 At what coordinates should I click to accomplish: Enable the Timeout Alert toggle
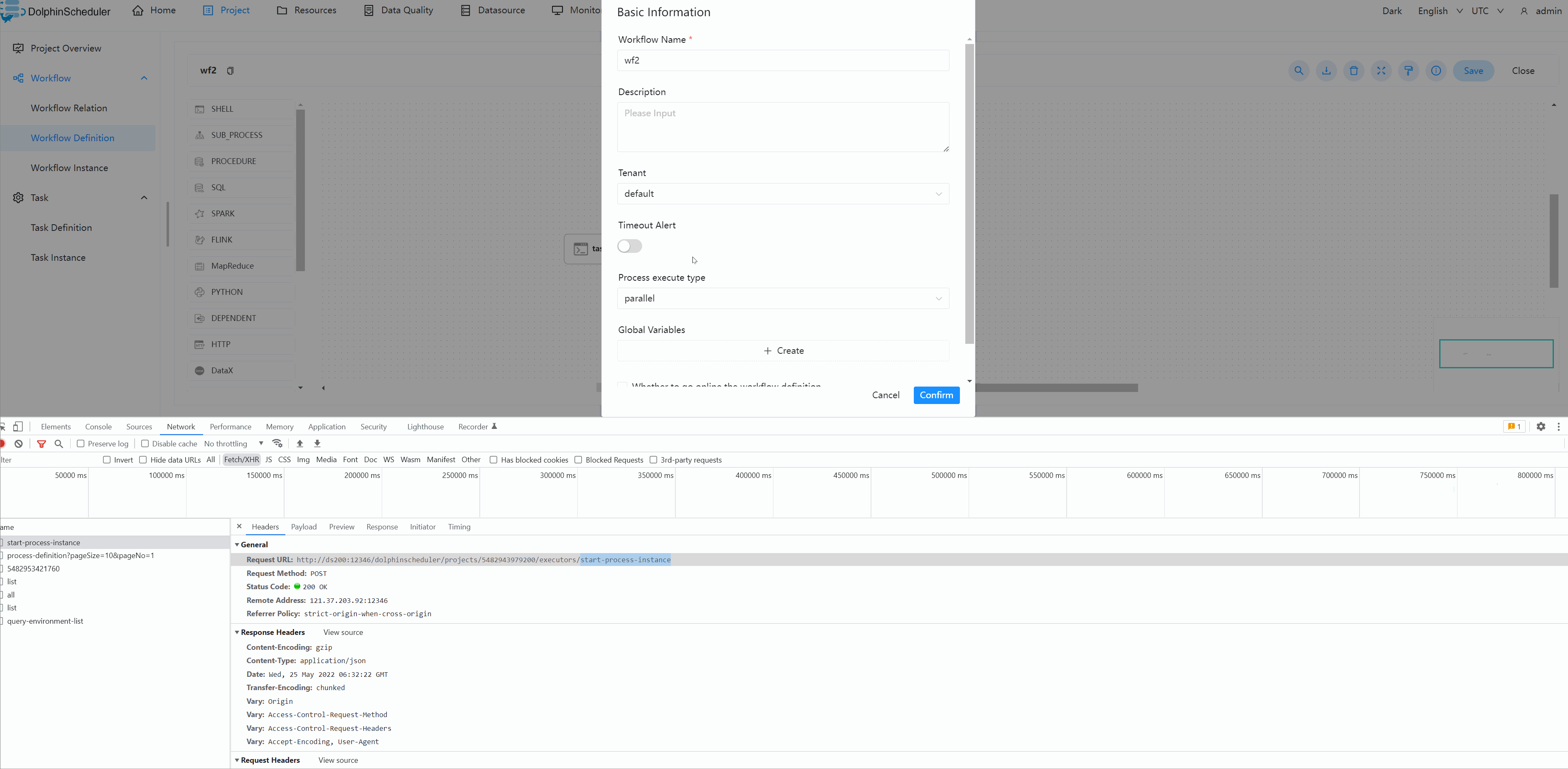point(629,246)
